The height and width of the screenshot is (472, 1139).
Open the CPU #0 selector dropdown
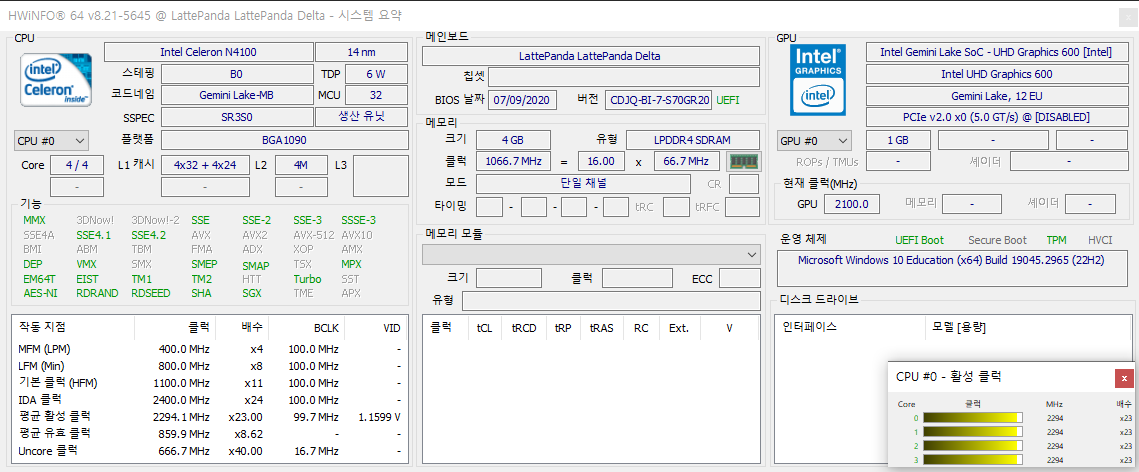click(x=51, y=141)
